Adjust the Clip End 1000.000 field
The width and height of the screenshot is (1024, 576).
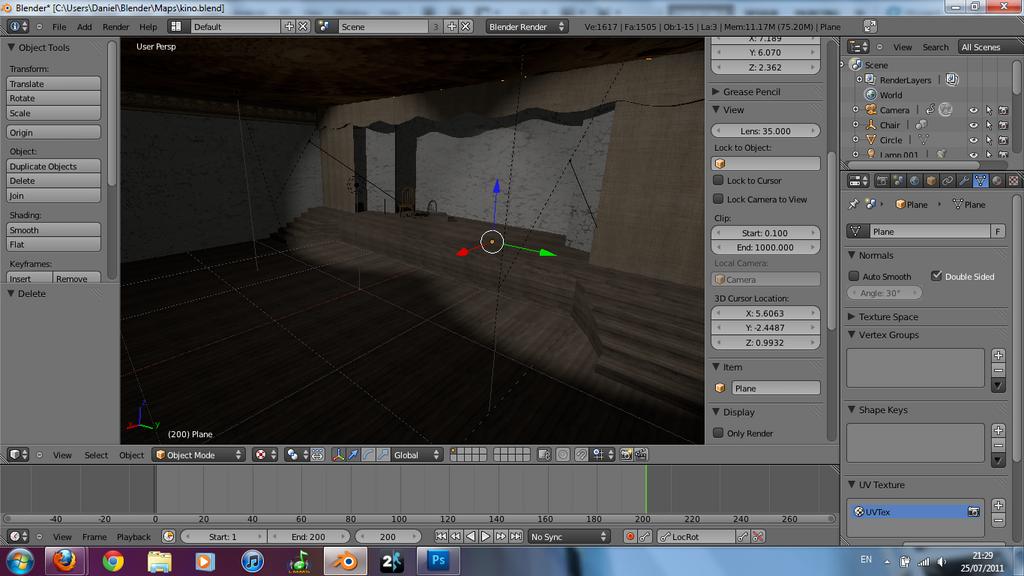tap(765, 248)
